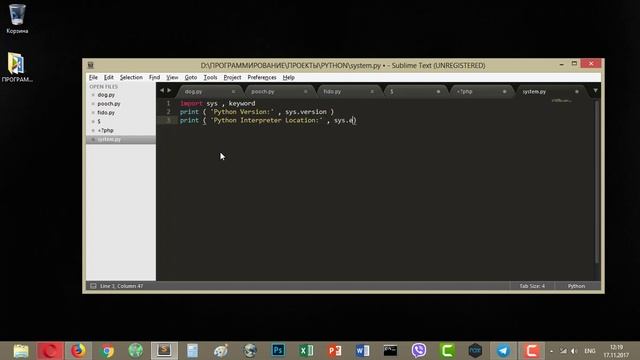The height and width of the screenshot is (360, 640).
Task: Click the volume icon in system tray
Action: [574, 351]
